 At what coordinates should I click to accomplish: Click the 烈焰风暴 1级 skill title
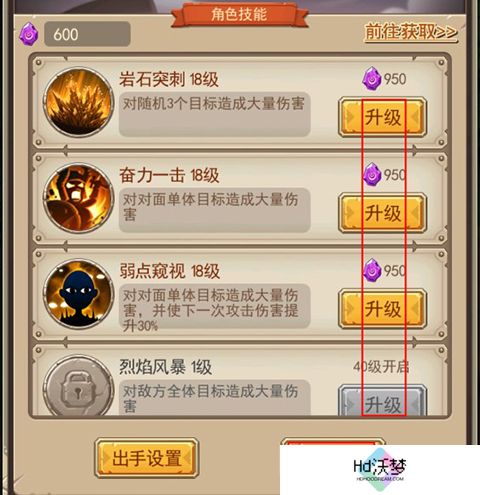tap(166, 367)
